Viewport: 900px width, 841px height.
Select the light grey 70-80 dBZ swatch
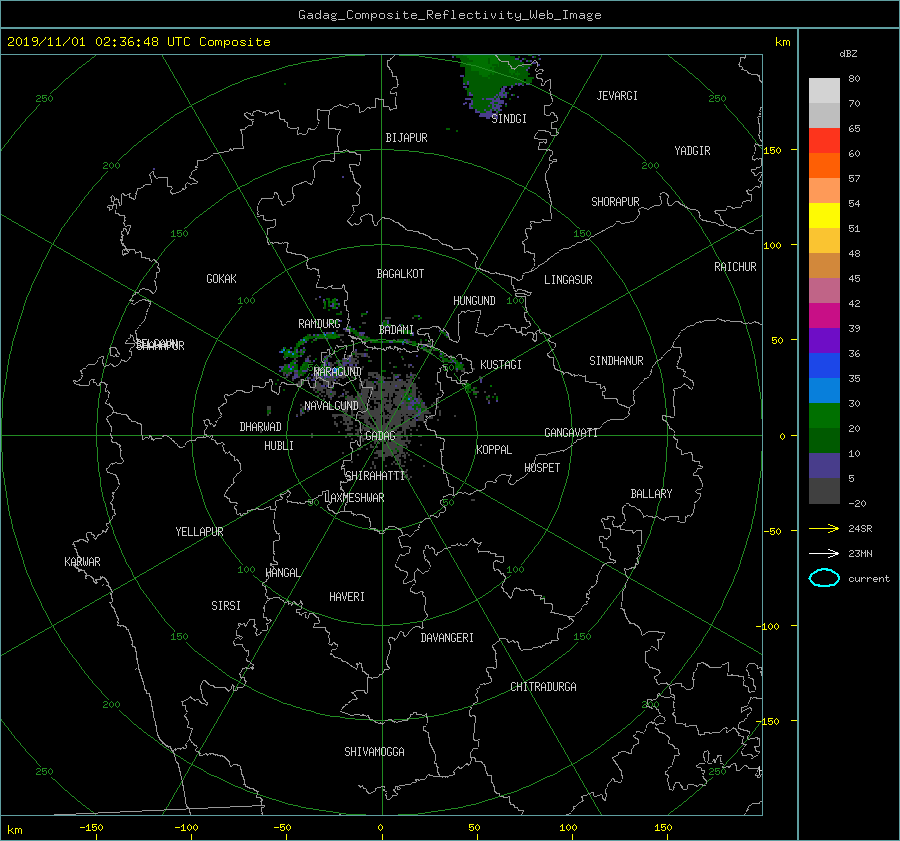(824, 91)
